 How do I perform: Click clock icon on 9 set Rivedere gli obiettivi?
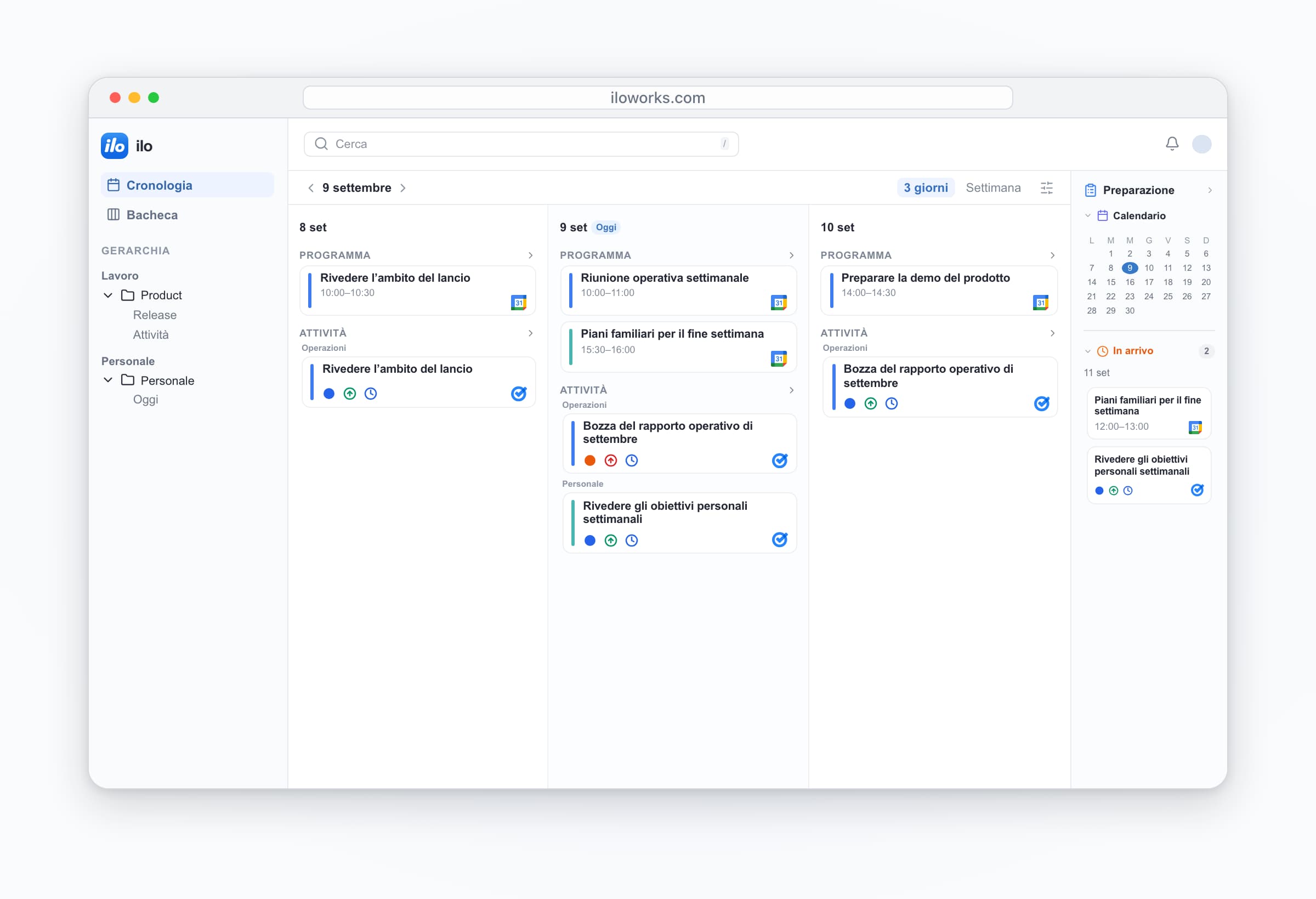tap(631, 540)
